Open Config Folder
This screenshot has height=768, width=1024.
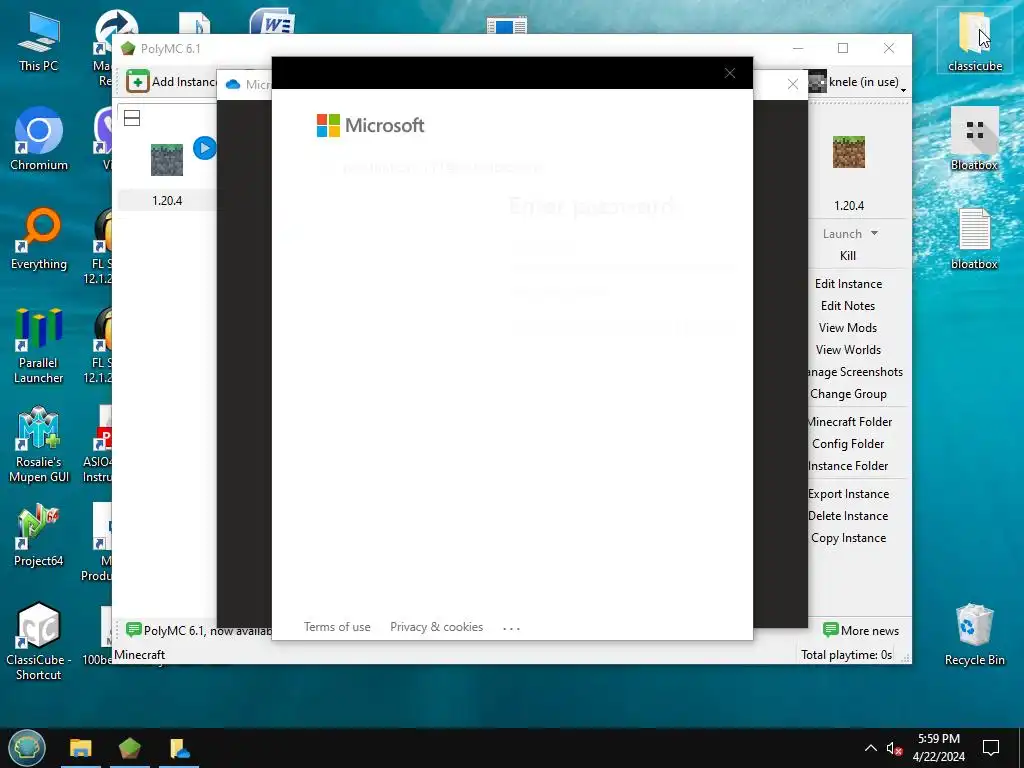[x=848, y=444]
